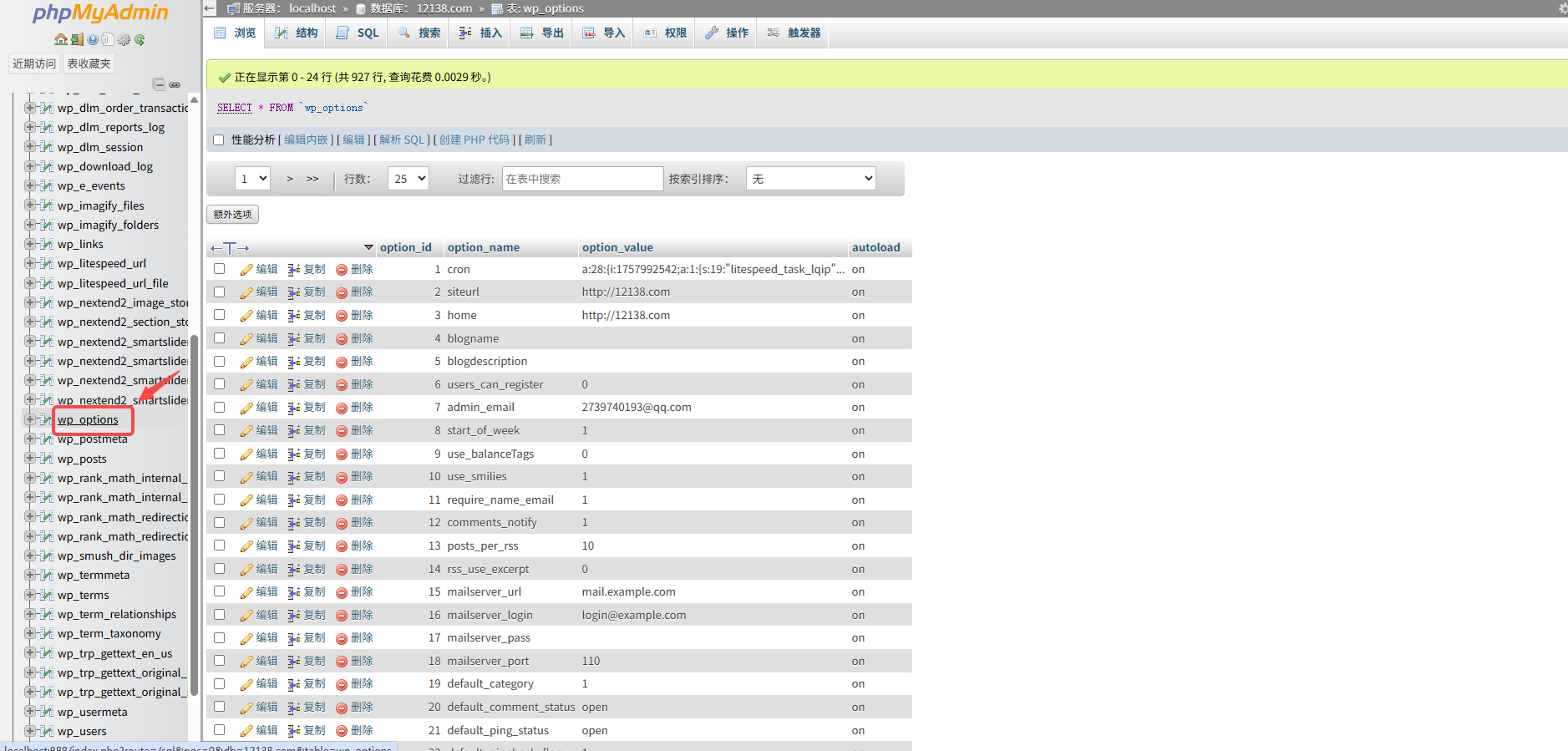Click the pencil edit icon for cron row
The width and height of the screenshot is (1568, 751).
point(246,270)
